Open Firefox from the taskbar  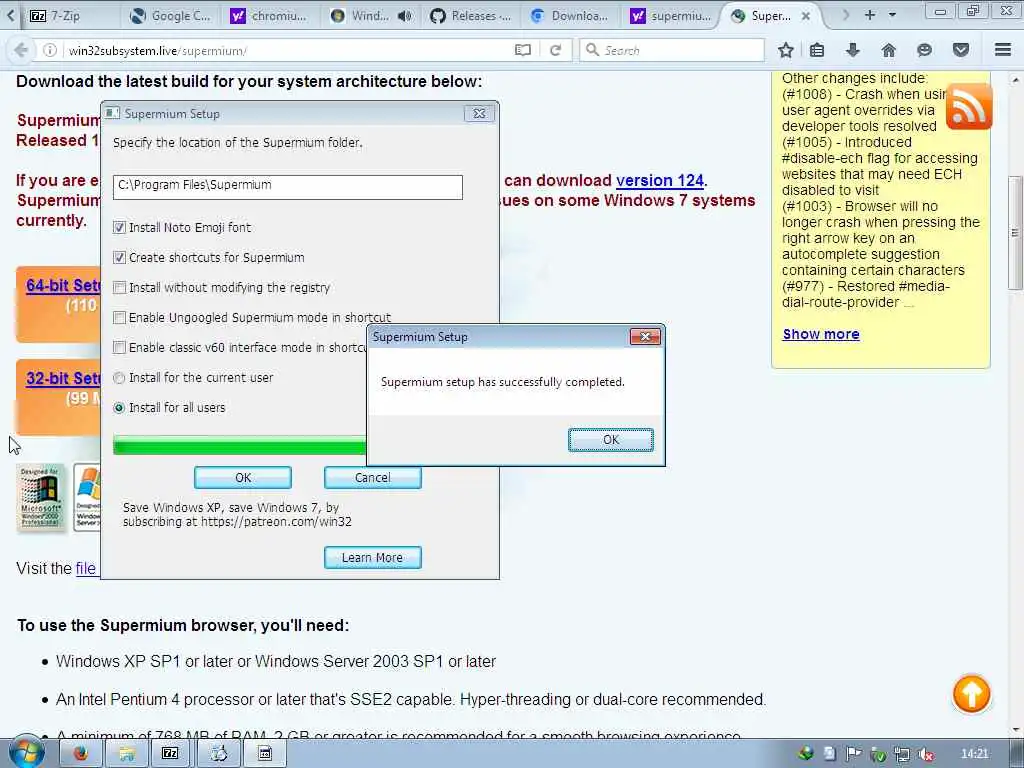(x=80, y=754)
